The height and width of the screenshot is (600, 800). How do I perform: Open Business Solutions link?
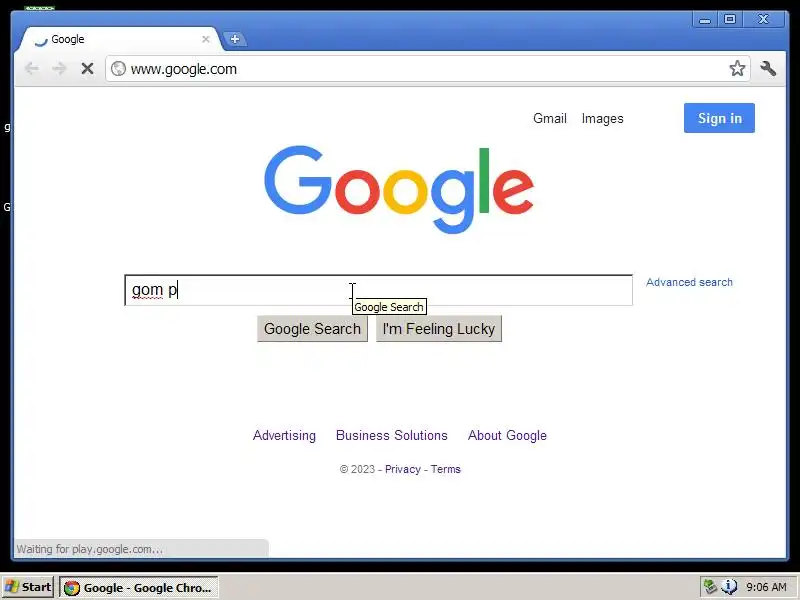[x=391, y=435]
